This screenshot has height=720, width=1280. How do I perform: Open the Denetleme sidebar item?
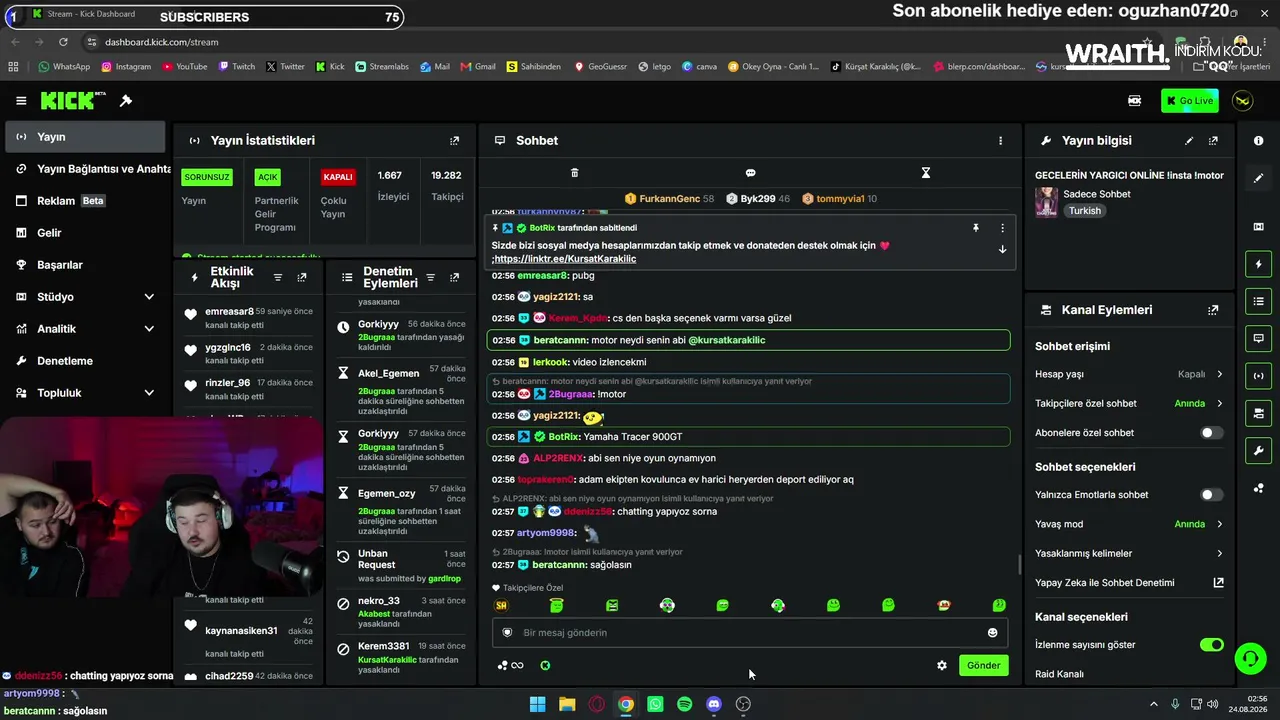[85, 361]
